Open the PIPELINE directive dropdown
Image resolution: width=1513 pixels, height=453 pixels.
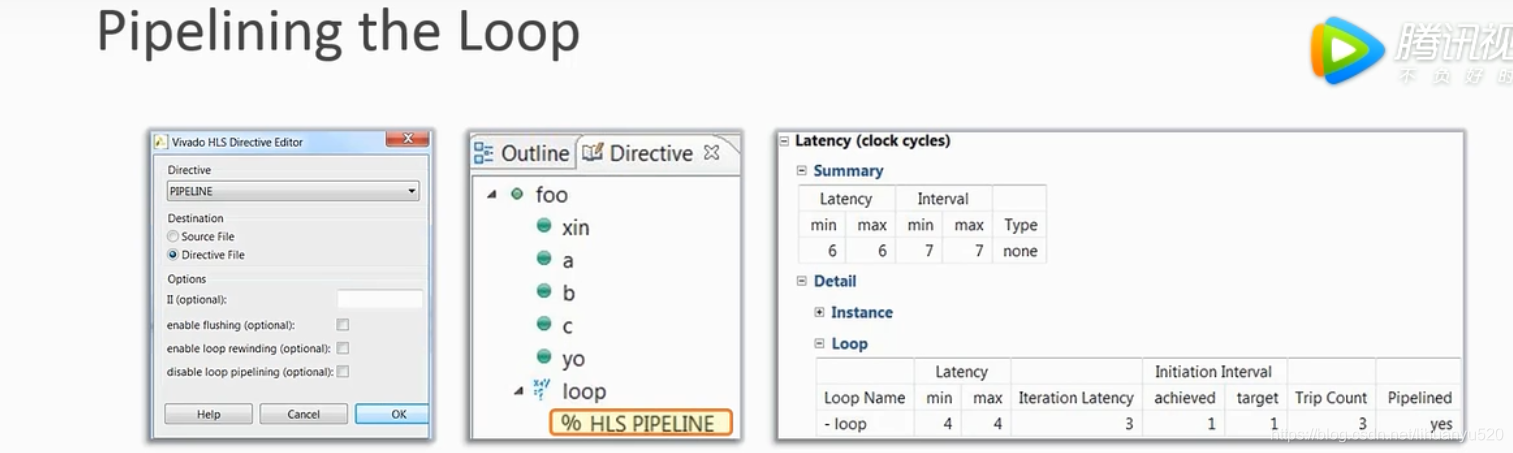[411, 191]
